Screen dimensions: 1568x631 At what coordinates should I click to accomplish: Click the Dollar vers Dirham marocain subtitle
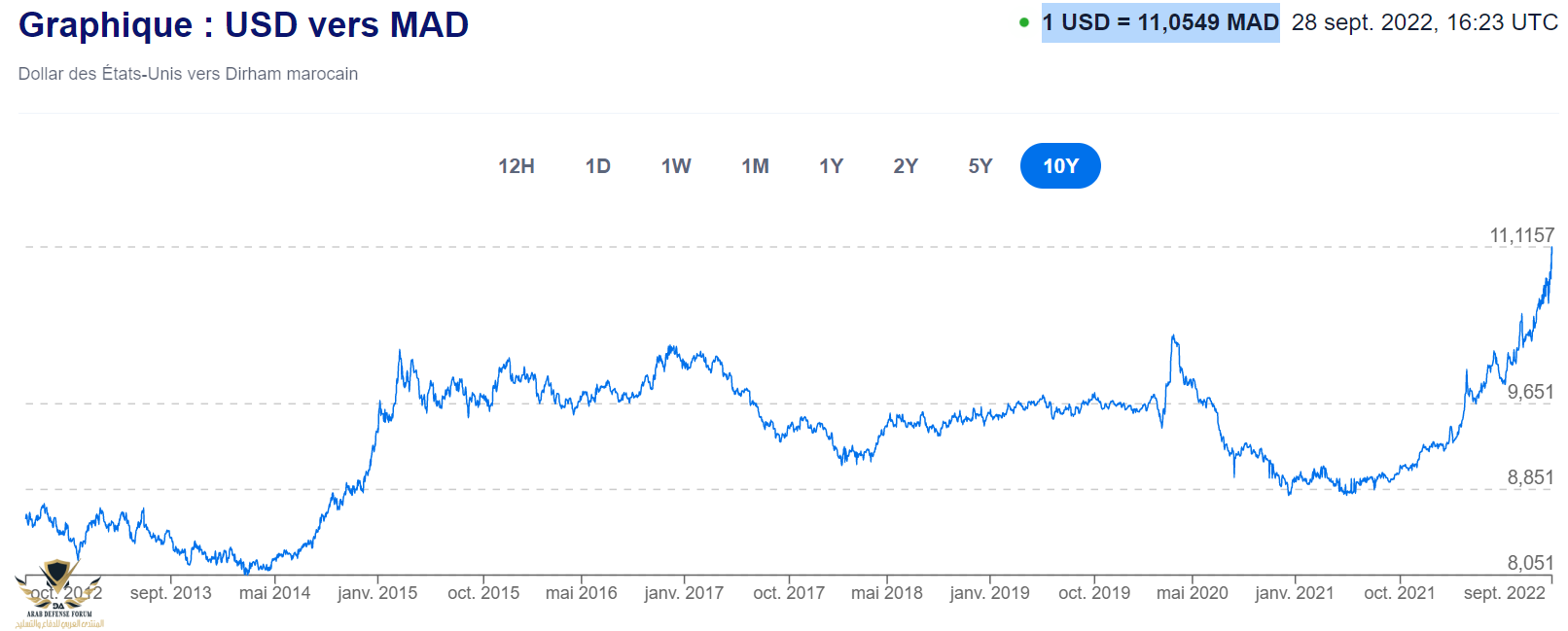188,74
